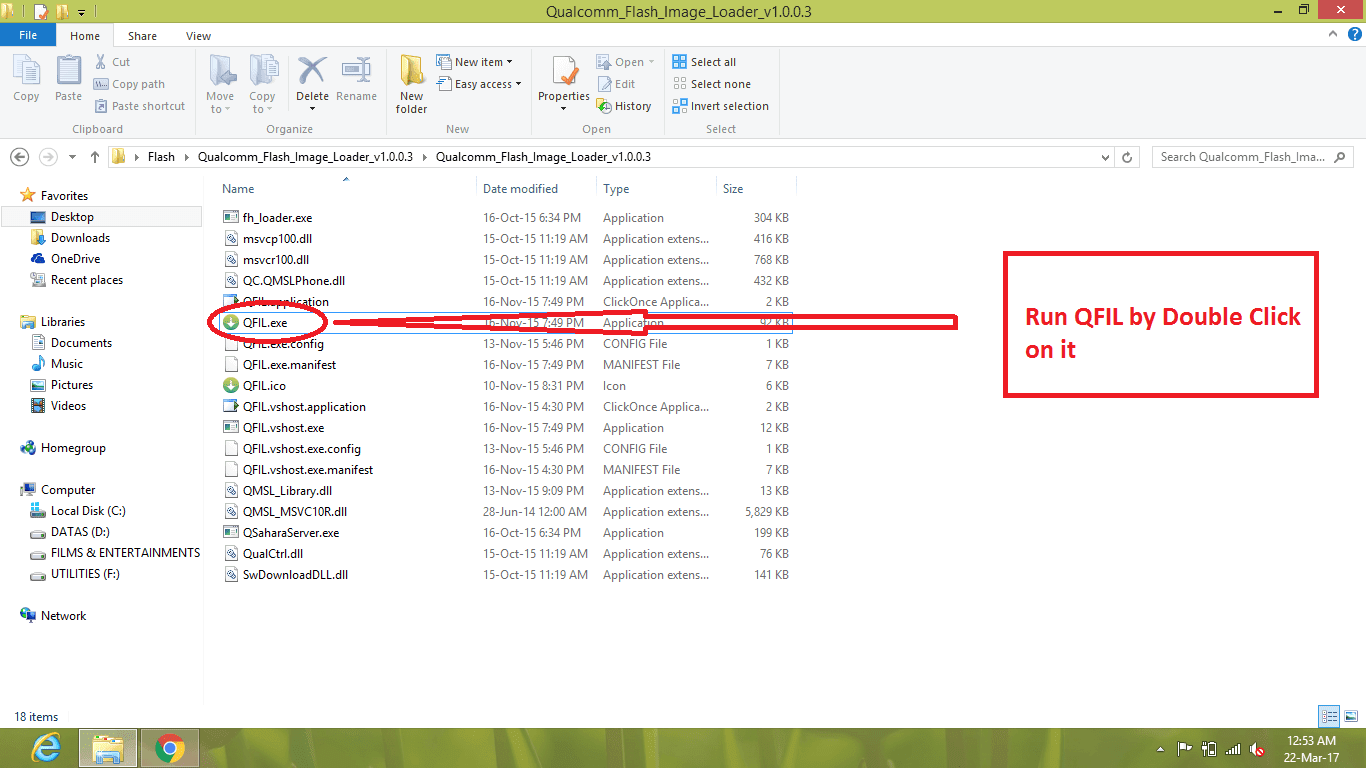Switch to large icons view button

1351,716
